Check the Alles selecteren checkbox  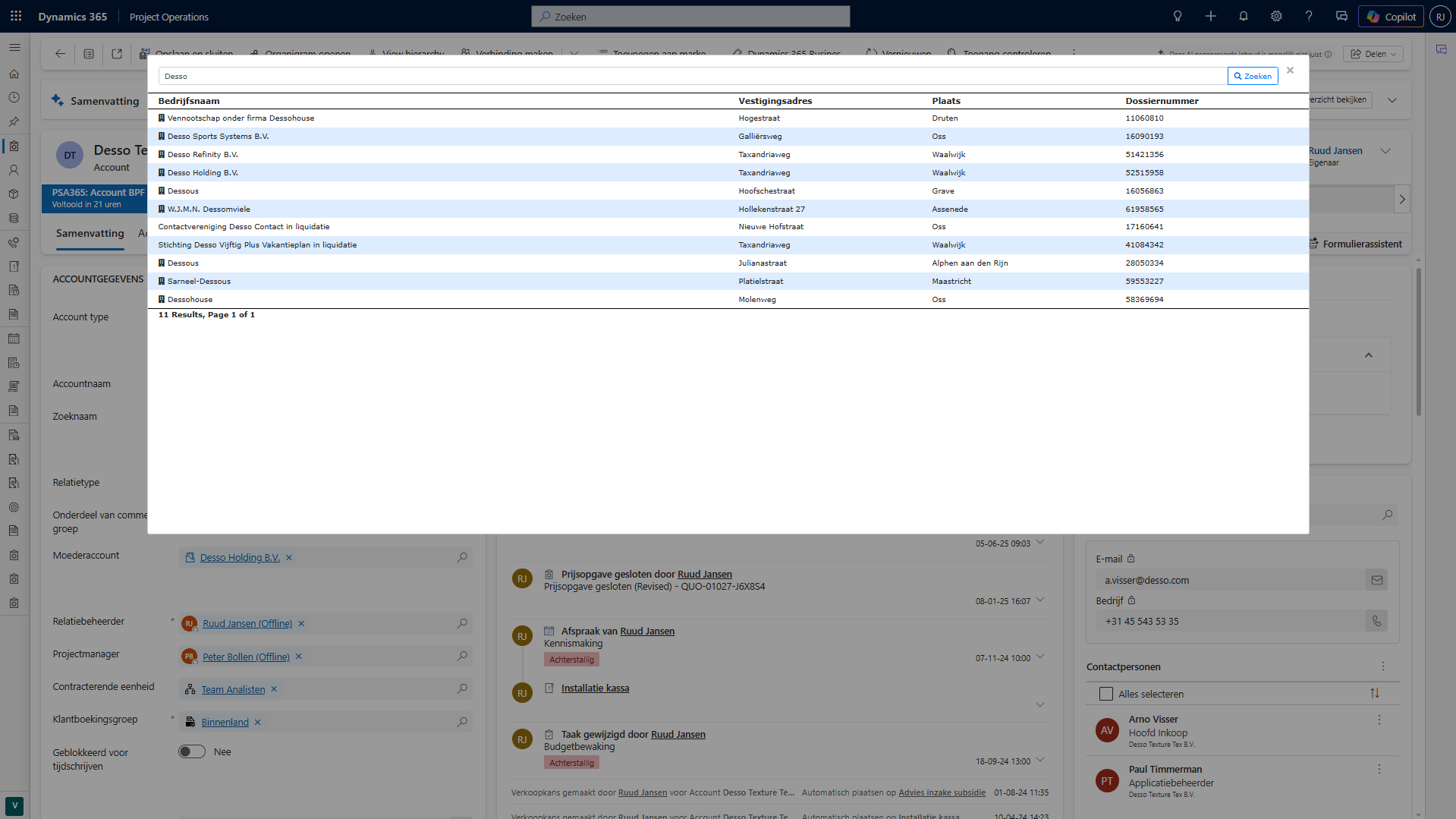(x=1105, y=694)
